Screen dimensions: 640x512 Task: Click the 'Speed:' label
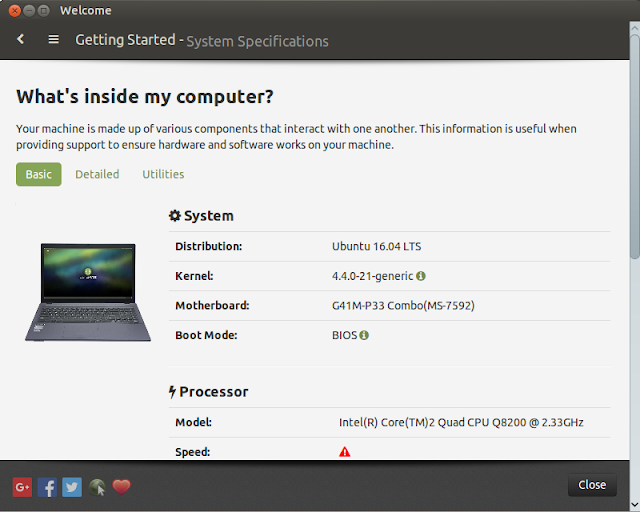pos(193,452)
